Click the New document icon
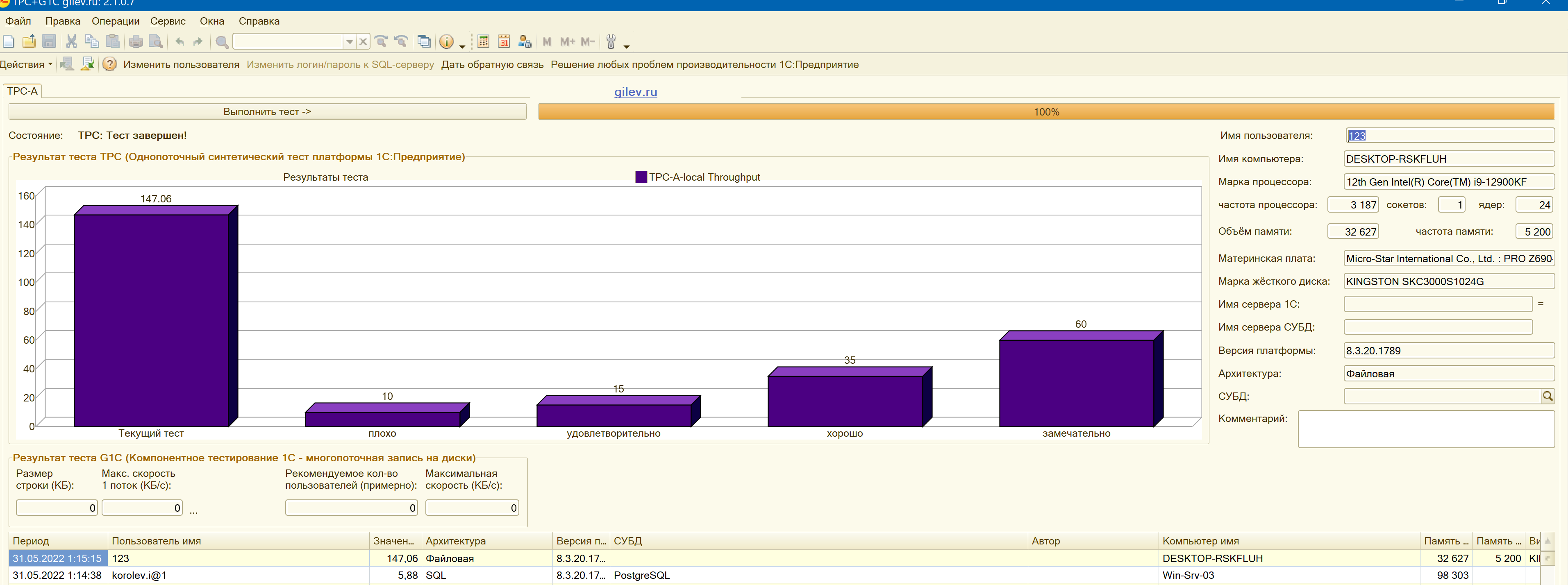1568x585 pixels. (9, 41)
